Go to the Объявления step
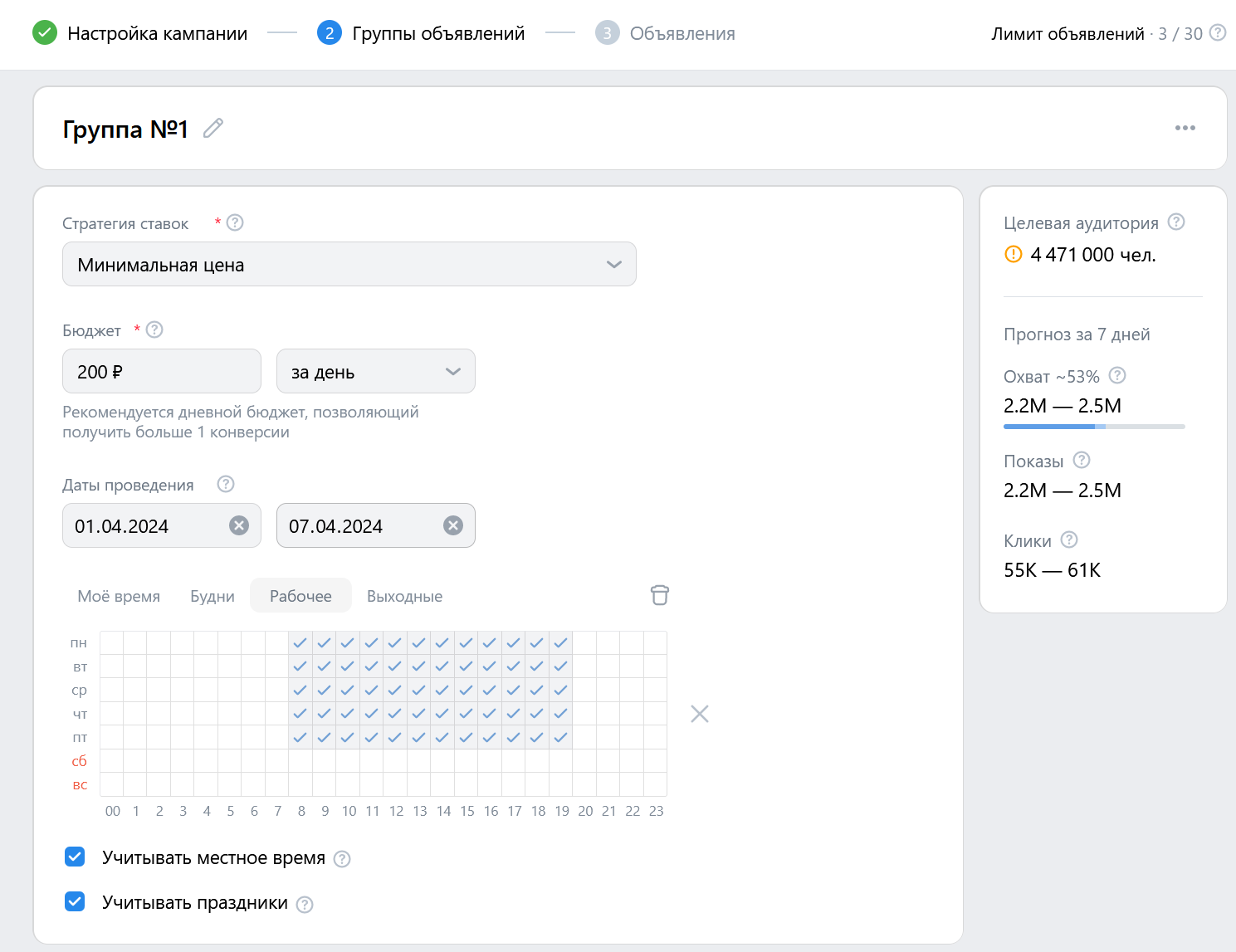This screenshot has height=952, width=1236. [682, 33]
